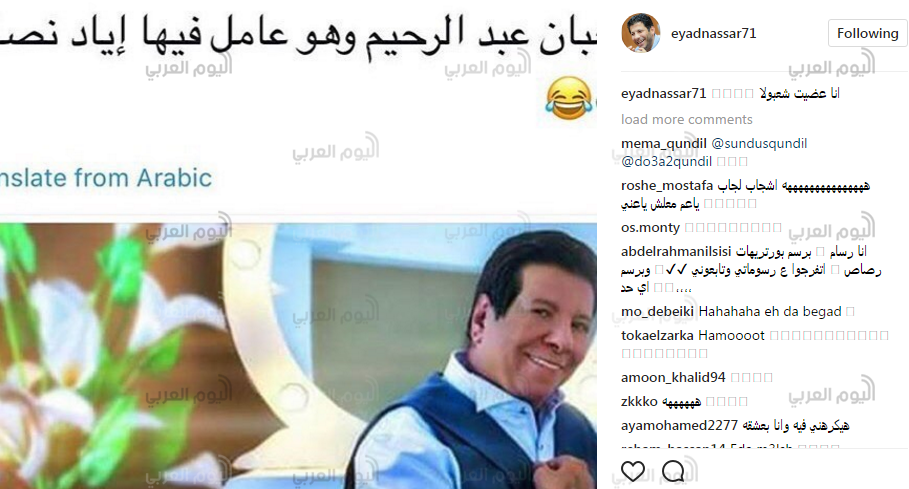Toggle the Following button
The width and height of the screenshot is (909, 489).
tap(867, 33)
